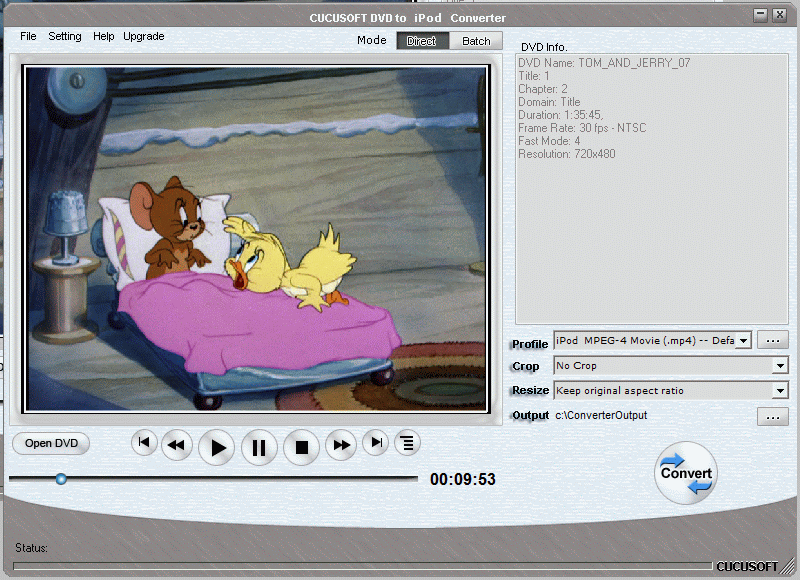Play the DVD preview

217,447
